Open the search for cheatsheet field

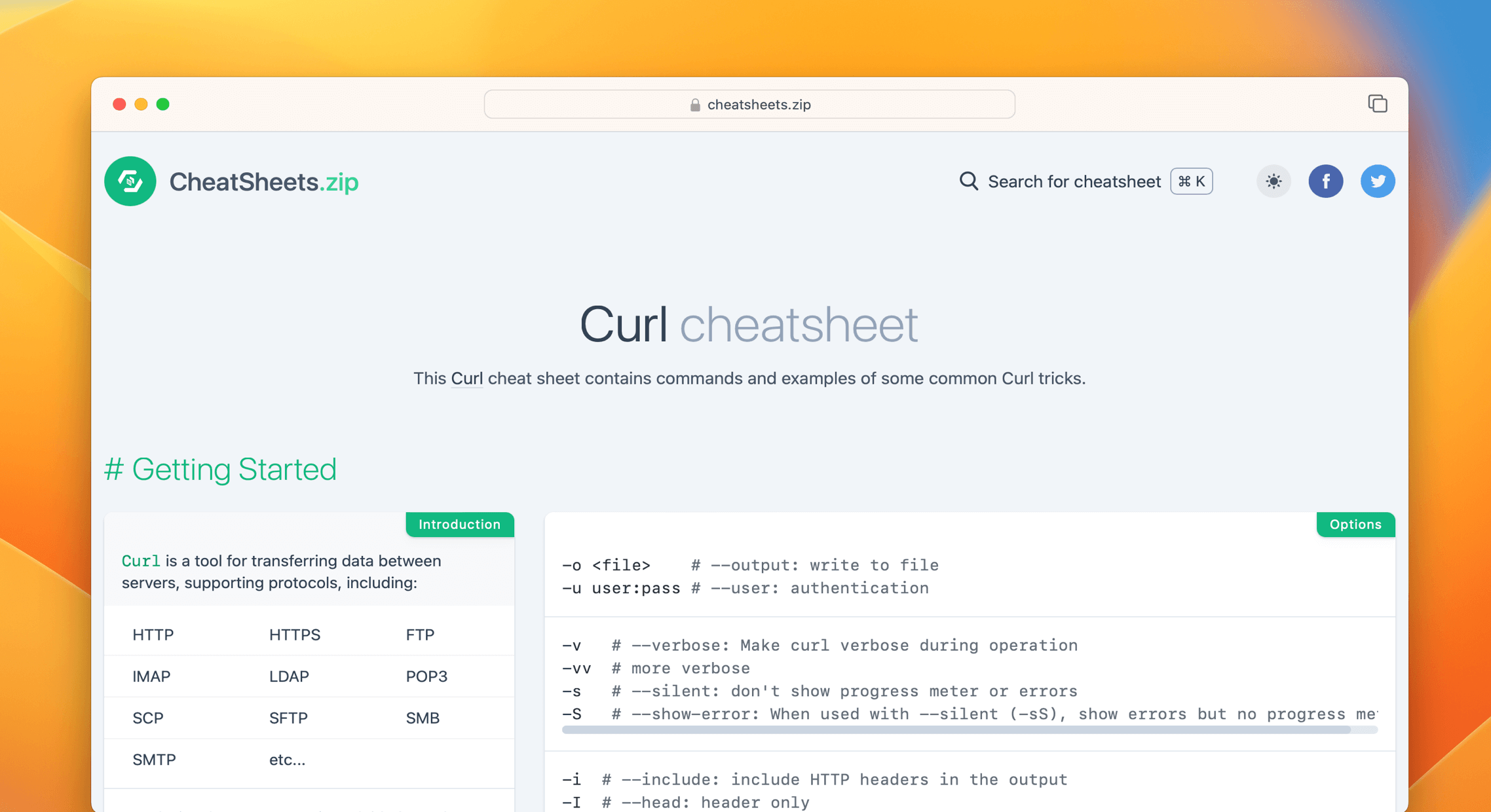point(1074,181)
